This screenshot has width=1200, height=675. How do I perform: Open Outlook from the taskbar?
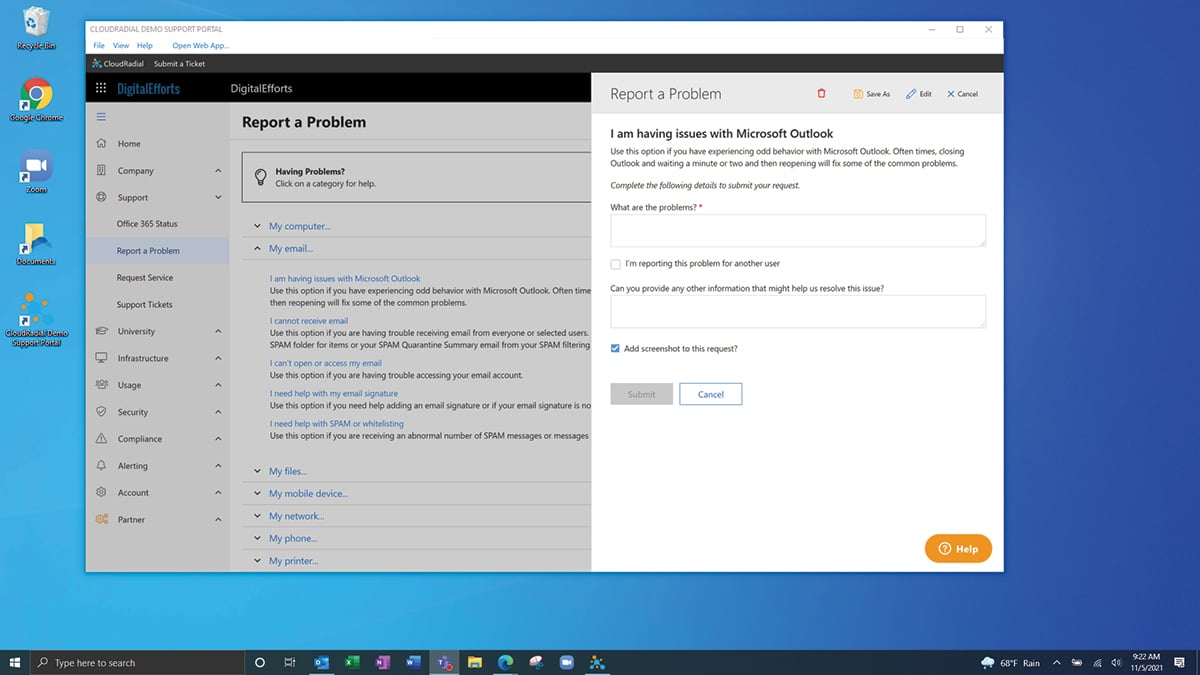click(x=322, y=662)
